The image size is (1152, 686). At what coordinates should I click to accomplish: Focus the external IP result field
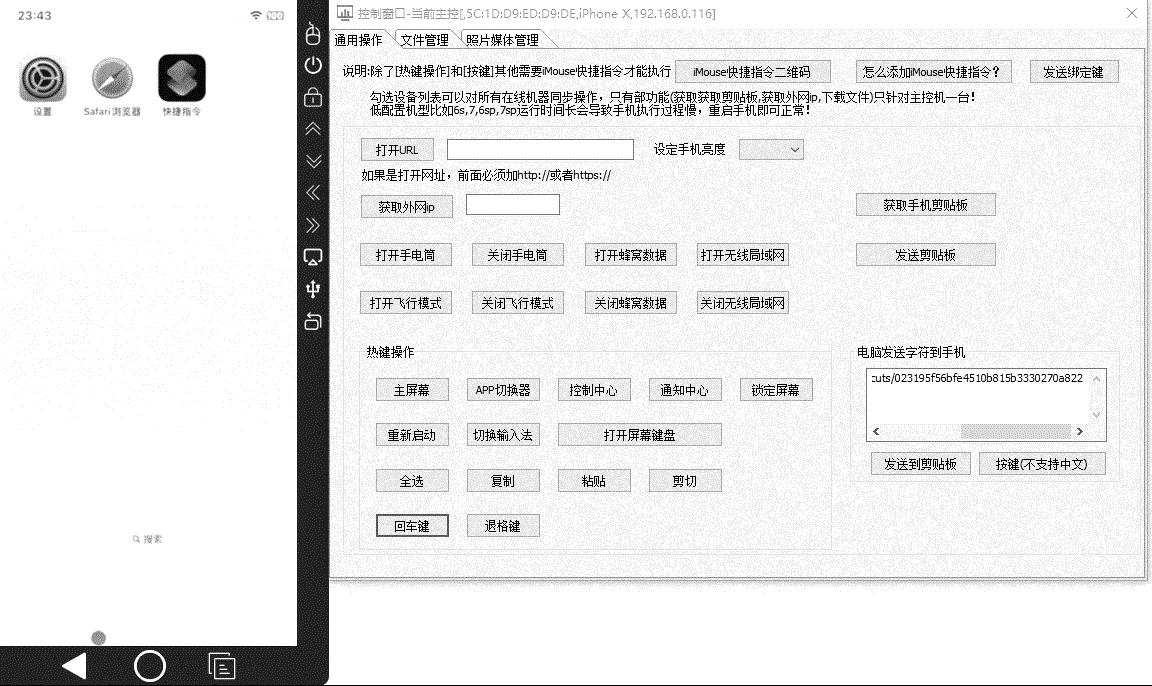click(513, 205)
